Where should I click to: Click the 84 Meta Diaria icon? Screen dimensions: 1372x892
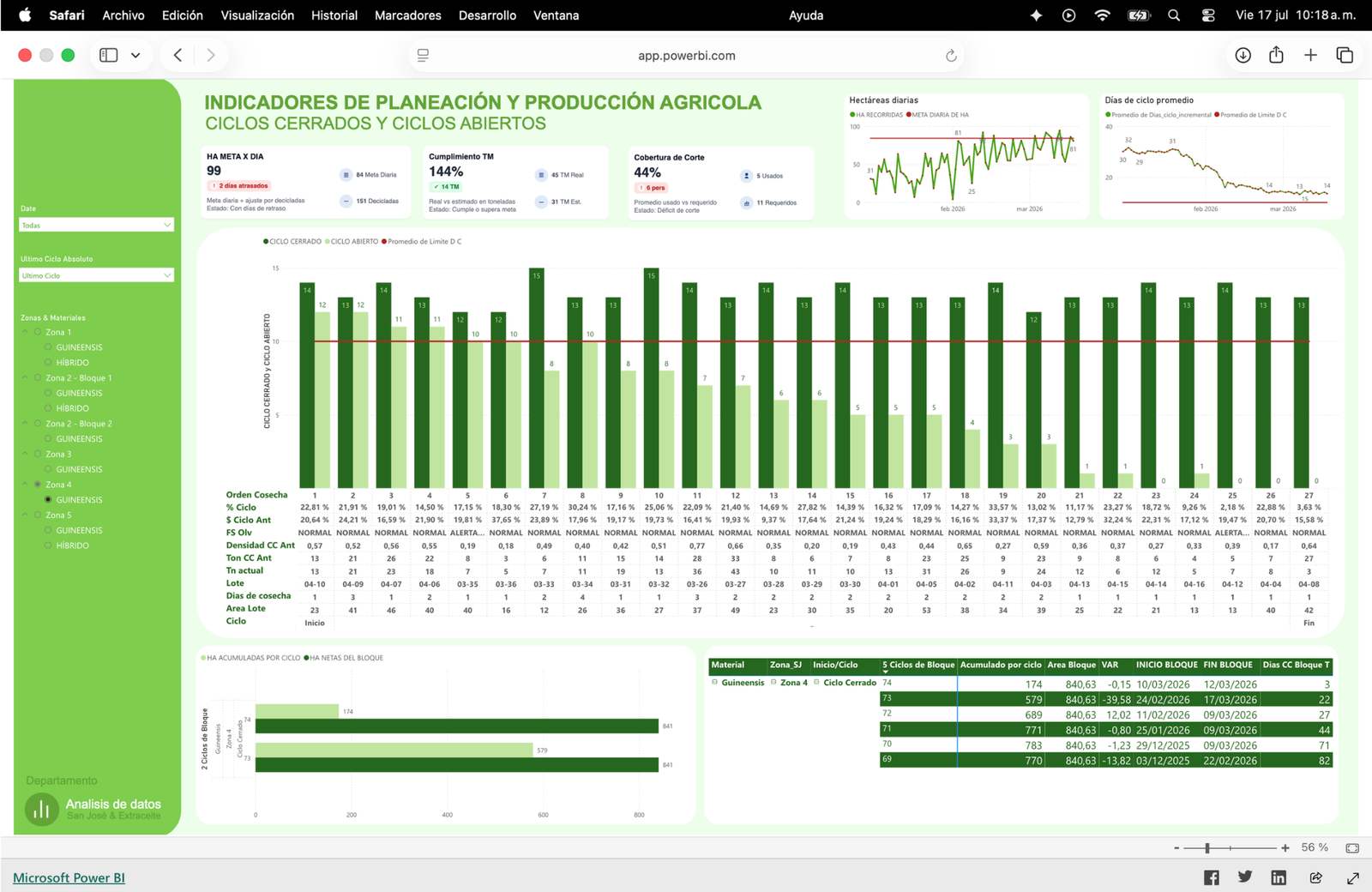coord(346,175)
